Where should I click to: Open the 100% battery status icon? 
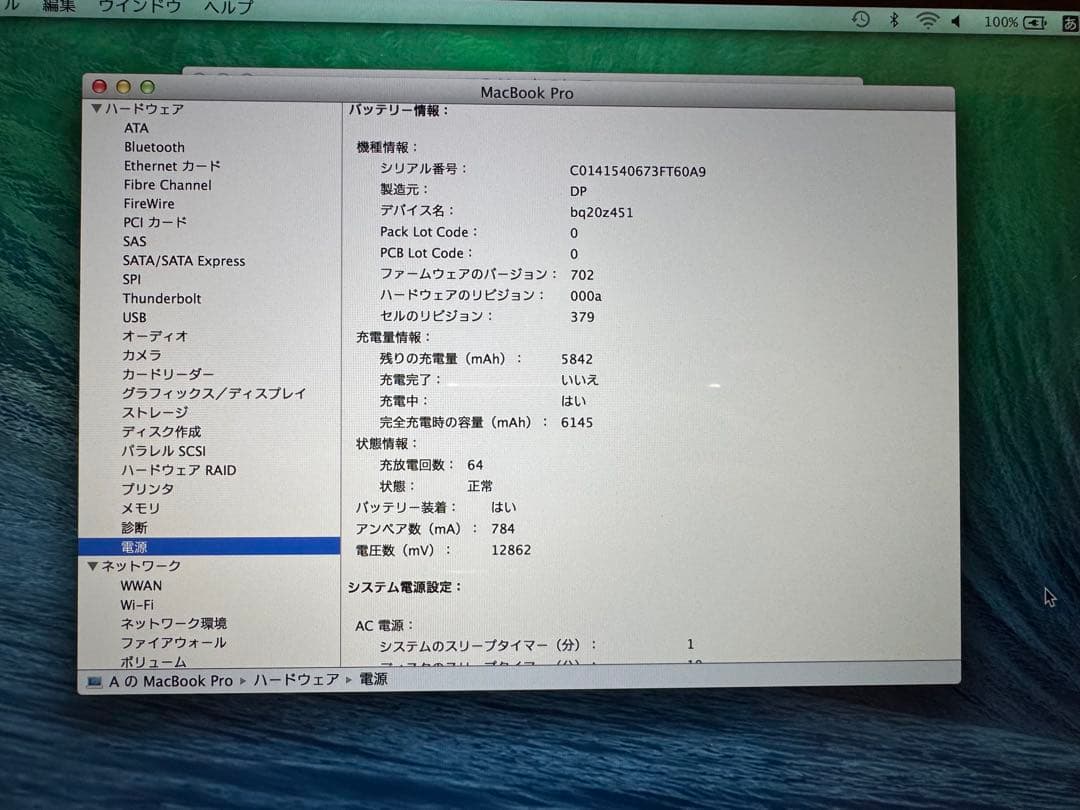[x=1012, y=20]
